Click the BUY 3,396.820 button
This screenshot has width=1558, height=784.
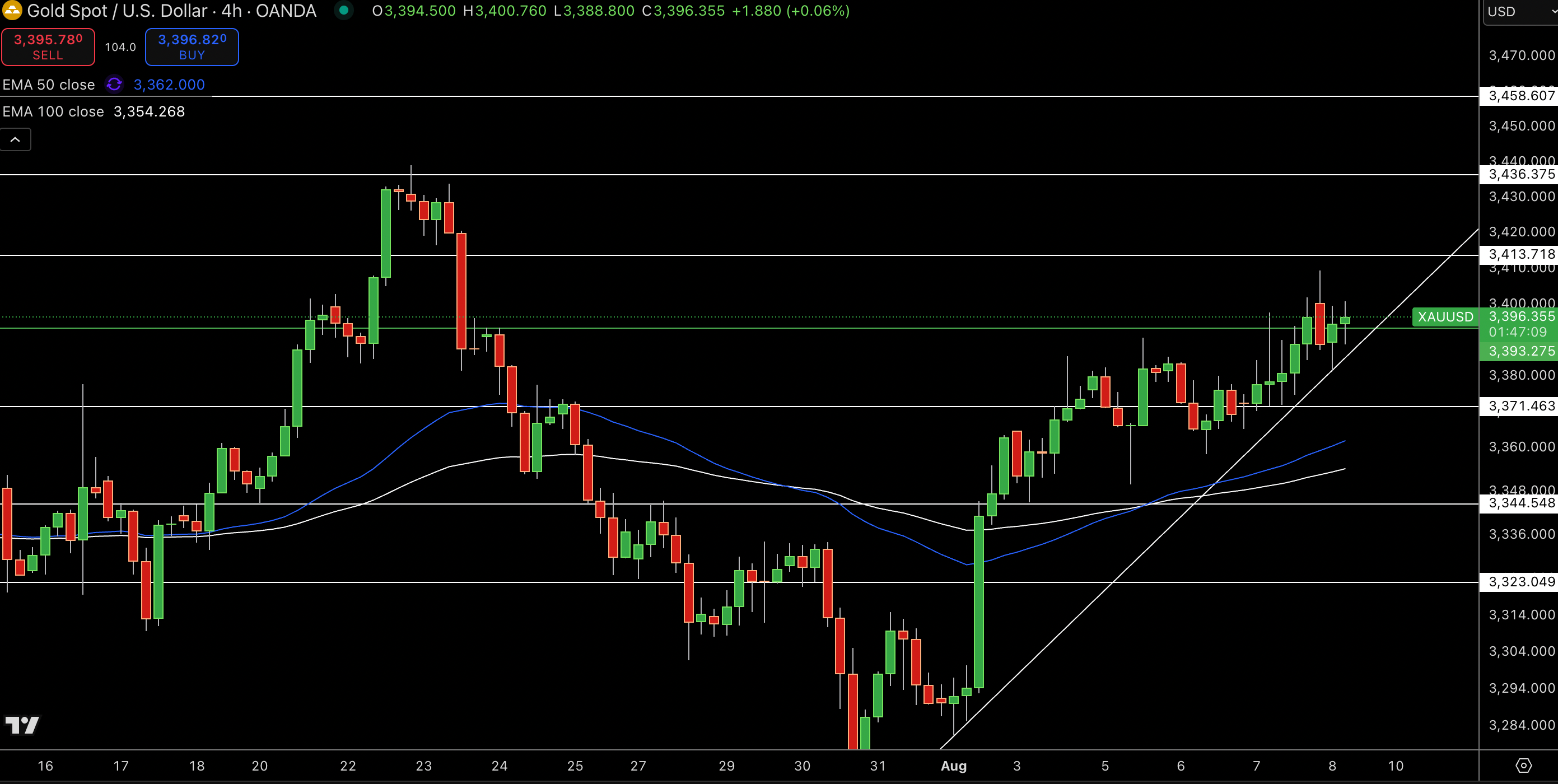tap(192, 47)
